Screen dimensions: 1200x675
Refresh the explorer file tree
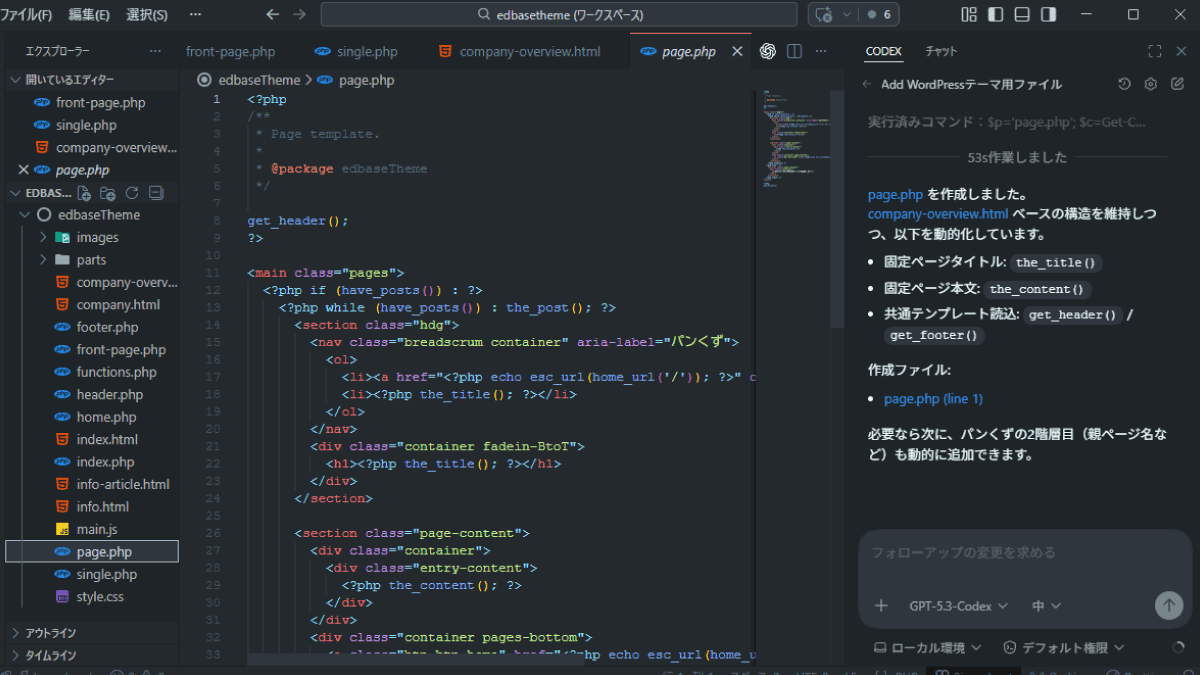(132, 193)
